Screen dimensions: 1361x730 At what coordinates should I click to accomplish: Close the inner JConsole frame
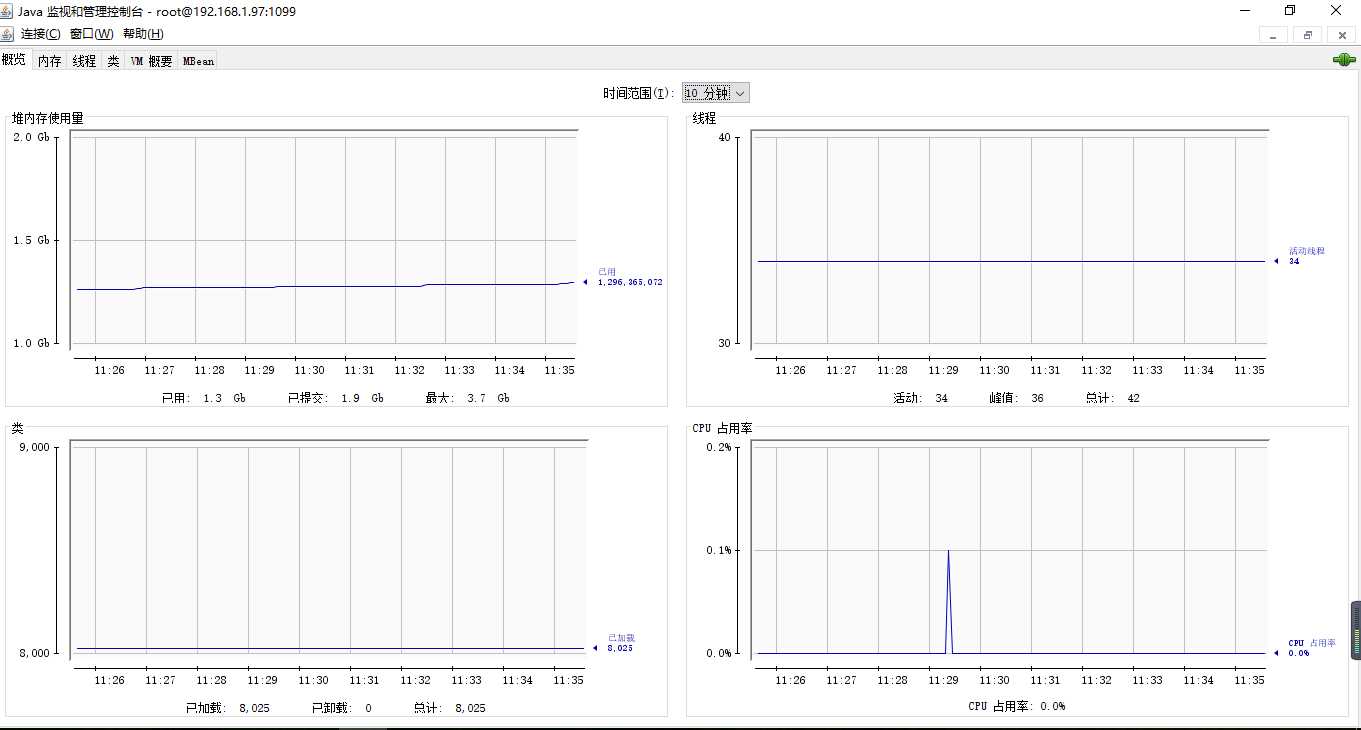tap(1340, 35)
